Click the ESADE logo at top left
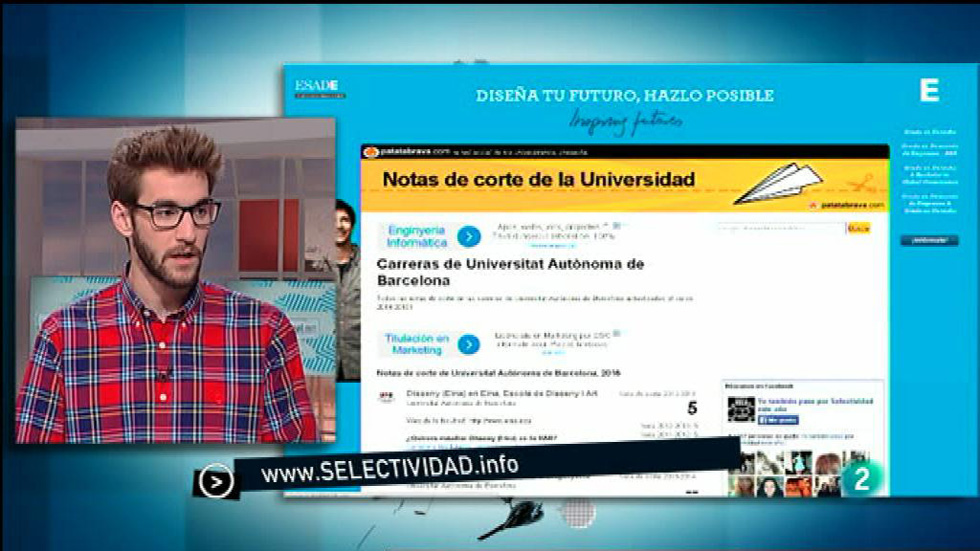This screenshot has width=980, height=551. [319, 87]
